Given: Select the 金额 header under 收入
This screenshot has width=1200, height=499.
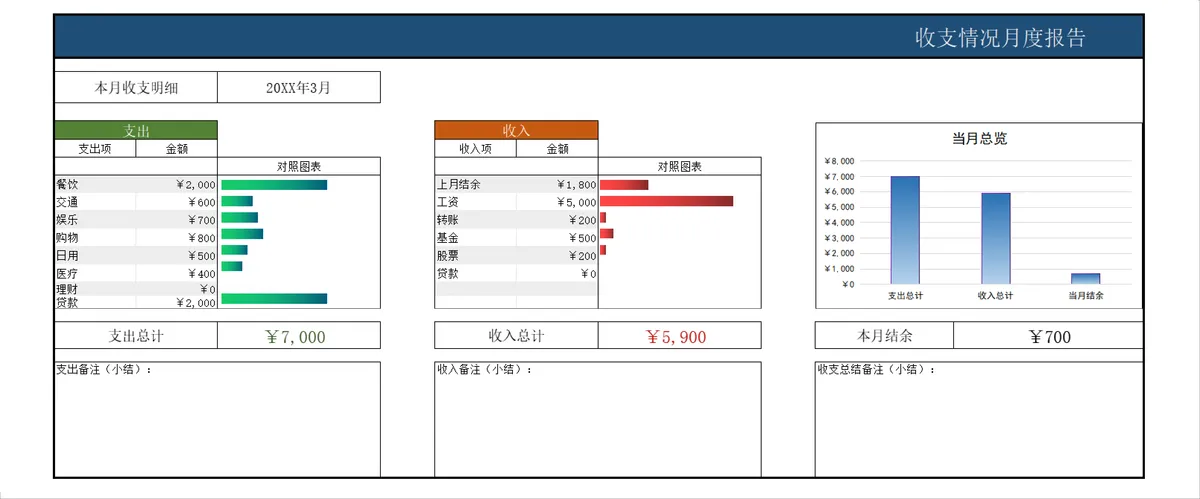Looking at the screenshot, I should [557, 148].
